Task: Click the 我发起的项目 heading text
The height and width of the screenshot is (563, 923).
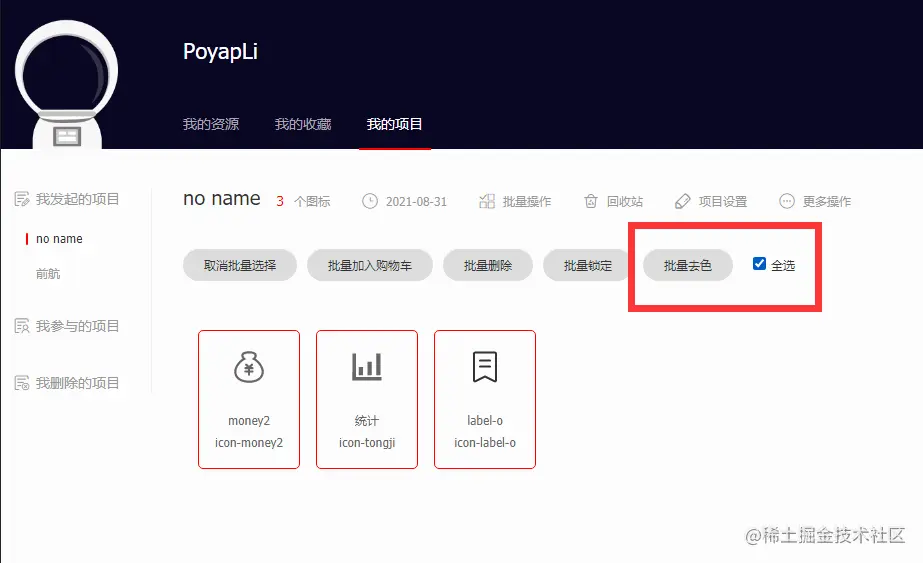Action: [x=77, y=199]
